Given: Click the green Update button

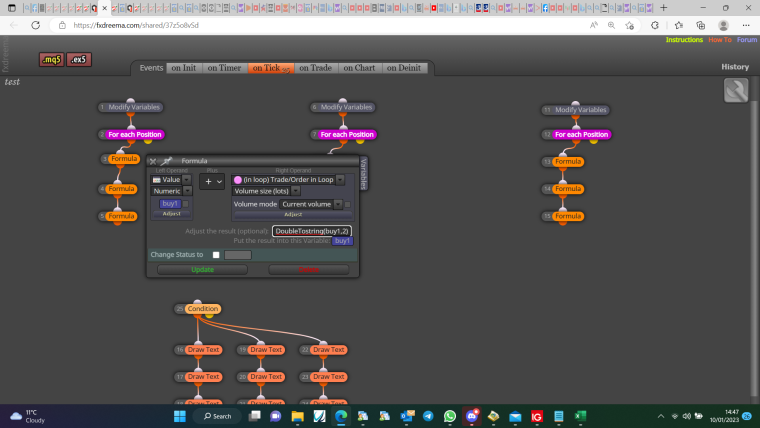Looking at the screenshot, I should click(203, 269).
